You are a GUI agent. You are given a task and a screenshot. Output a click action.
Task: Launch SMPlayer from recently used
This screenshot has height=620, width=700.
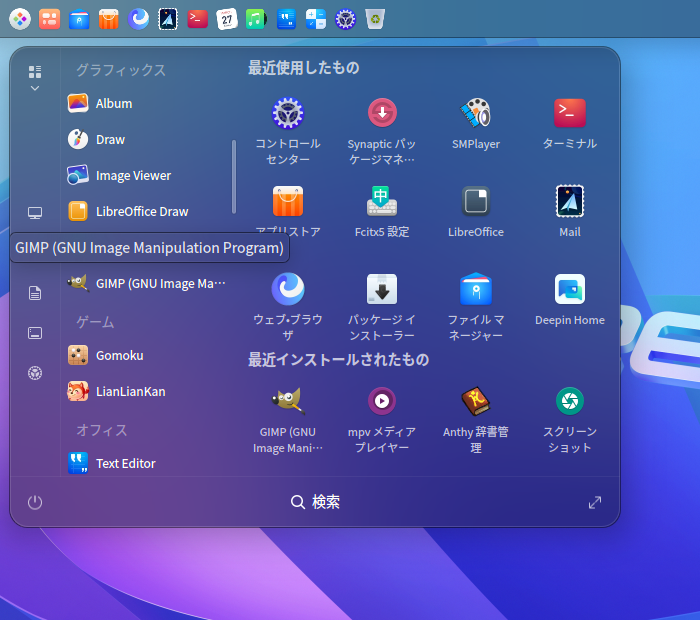476,123
